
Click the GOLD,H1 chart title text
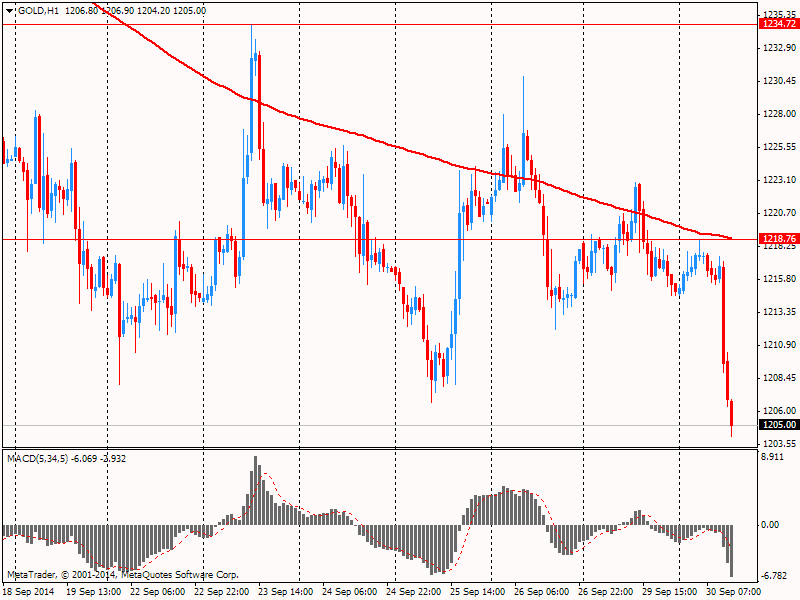tap(38, 11)
